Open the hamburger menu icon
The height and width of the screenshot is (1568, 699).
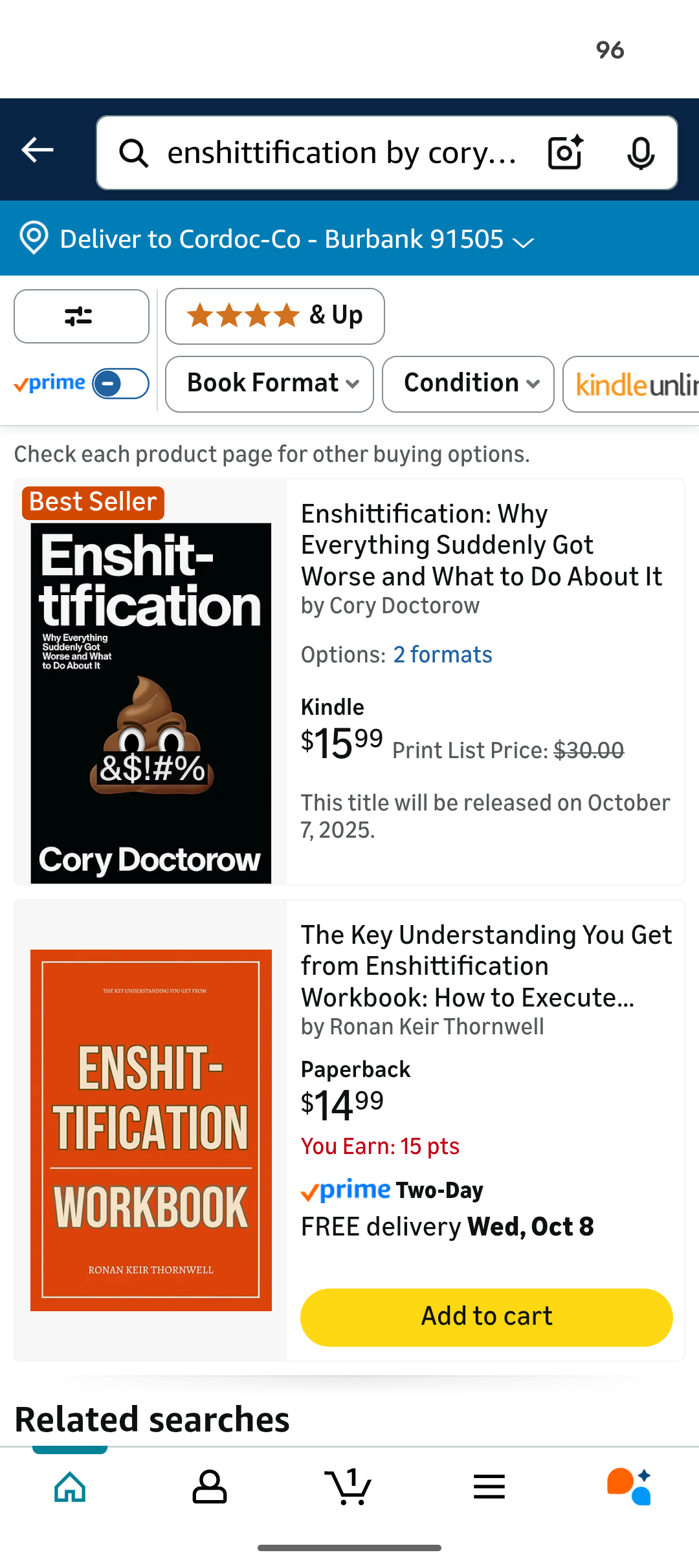click(x=489, y=1486)
